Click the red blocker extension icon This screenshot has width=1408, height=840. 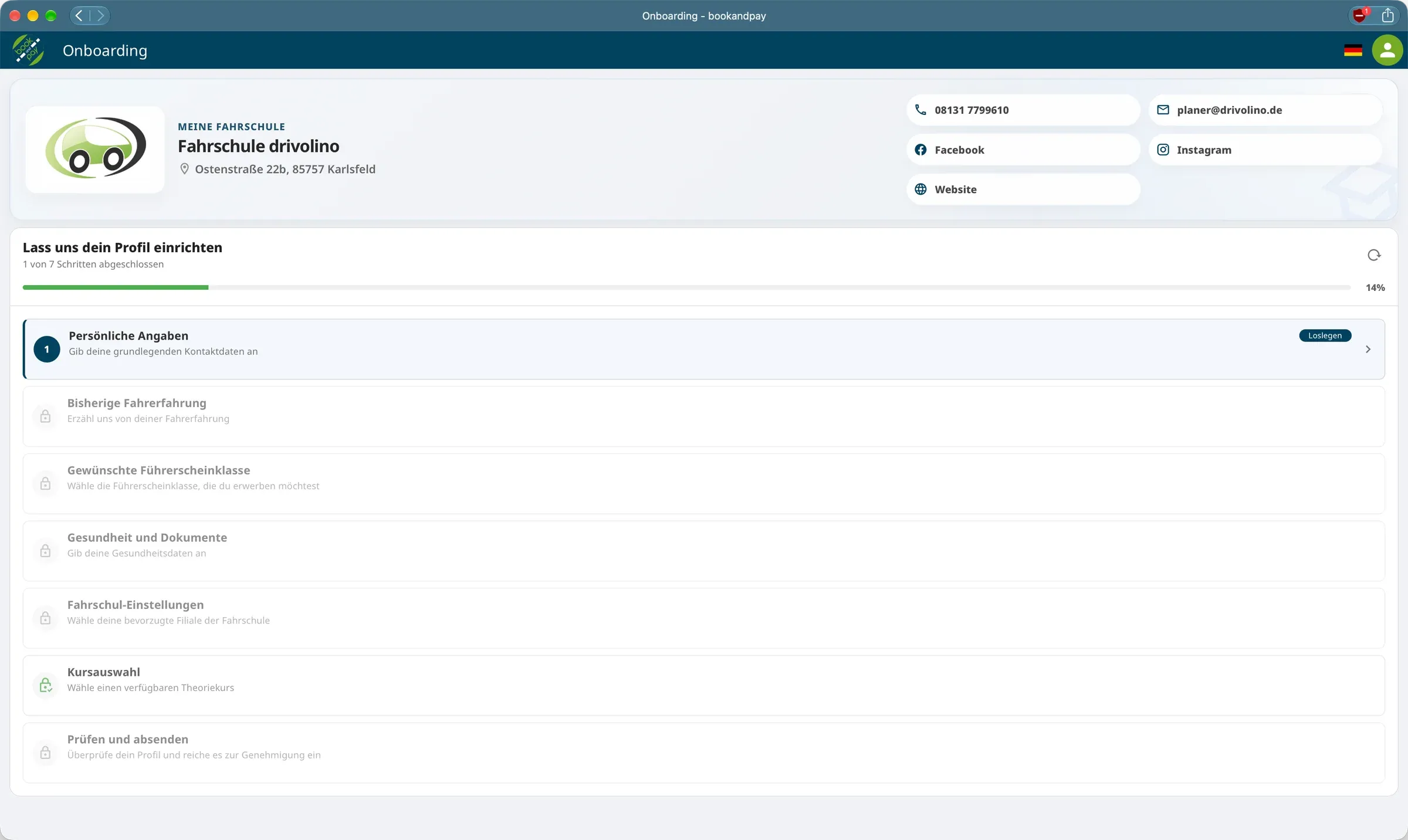coord(1360,15)
